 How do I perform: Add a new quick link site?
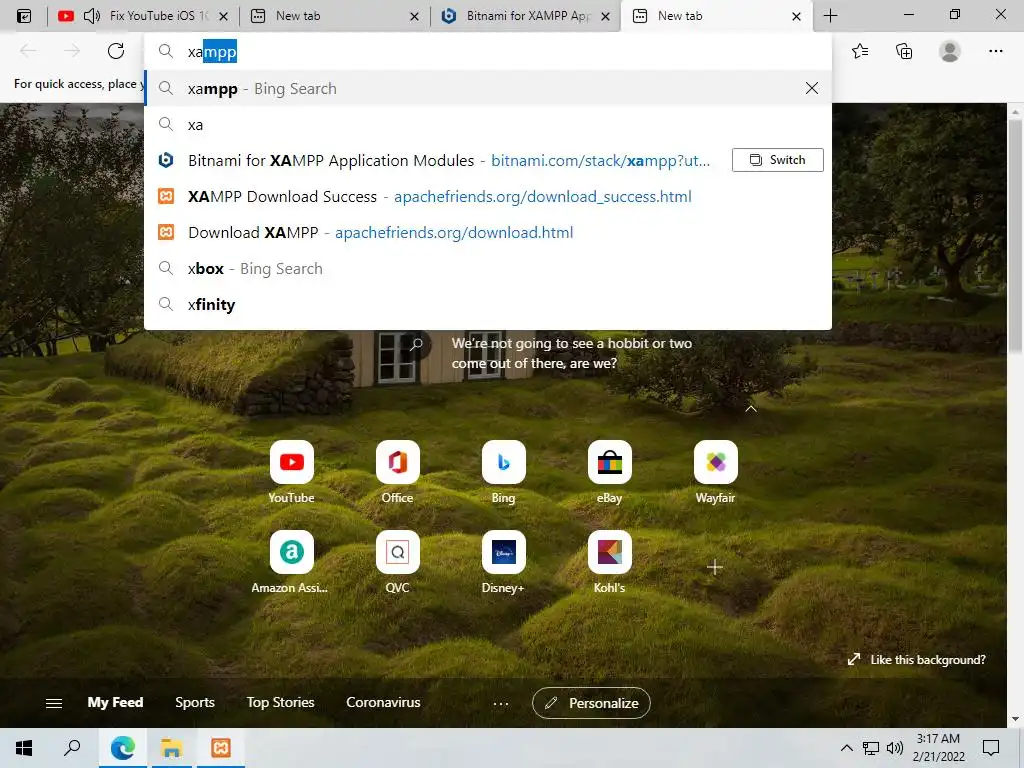pos(714,567)
